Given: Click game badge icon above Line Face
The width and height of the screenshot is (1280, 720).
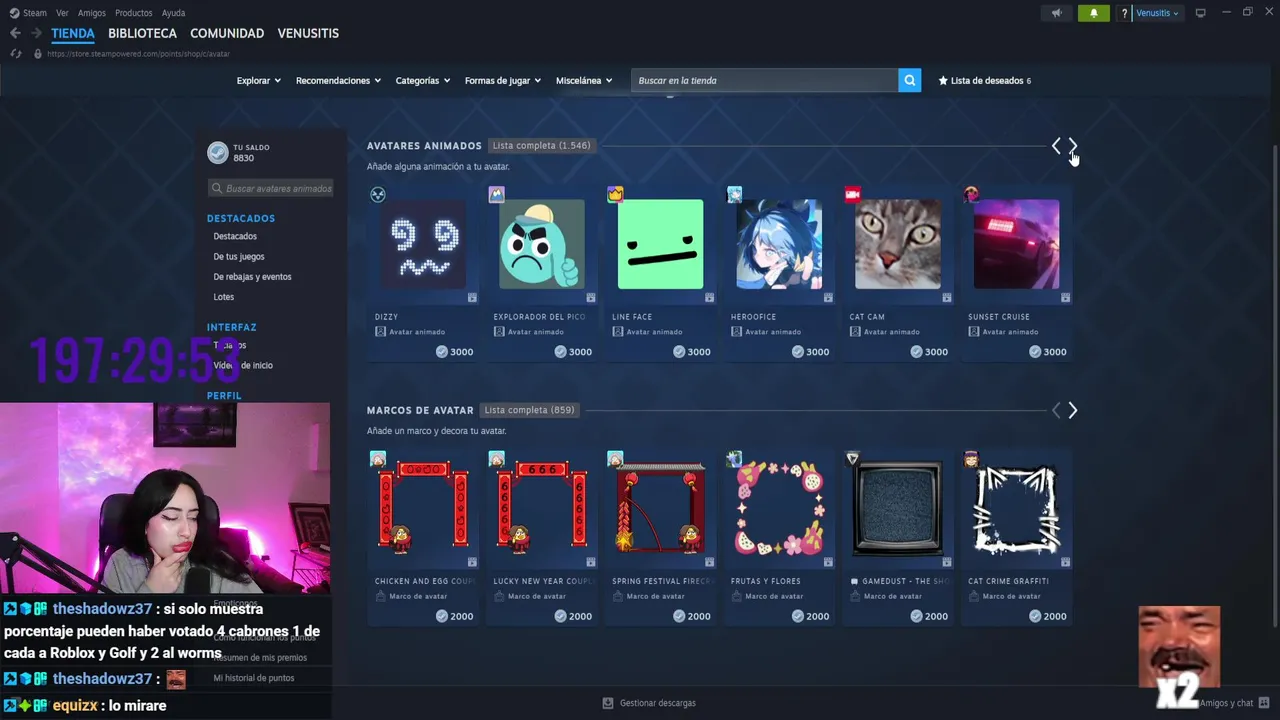Looking at the screenshot, I should pos(615,194).
